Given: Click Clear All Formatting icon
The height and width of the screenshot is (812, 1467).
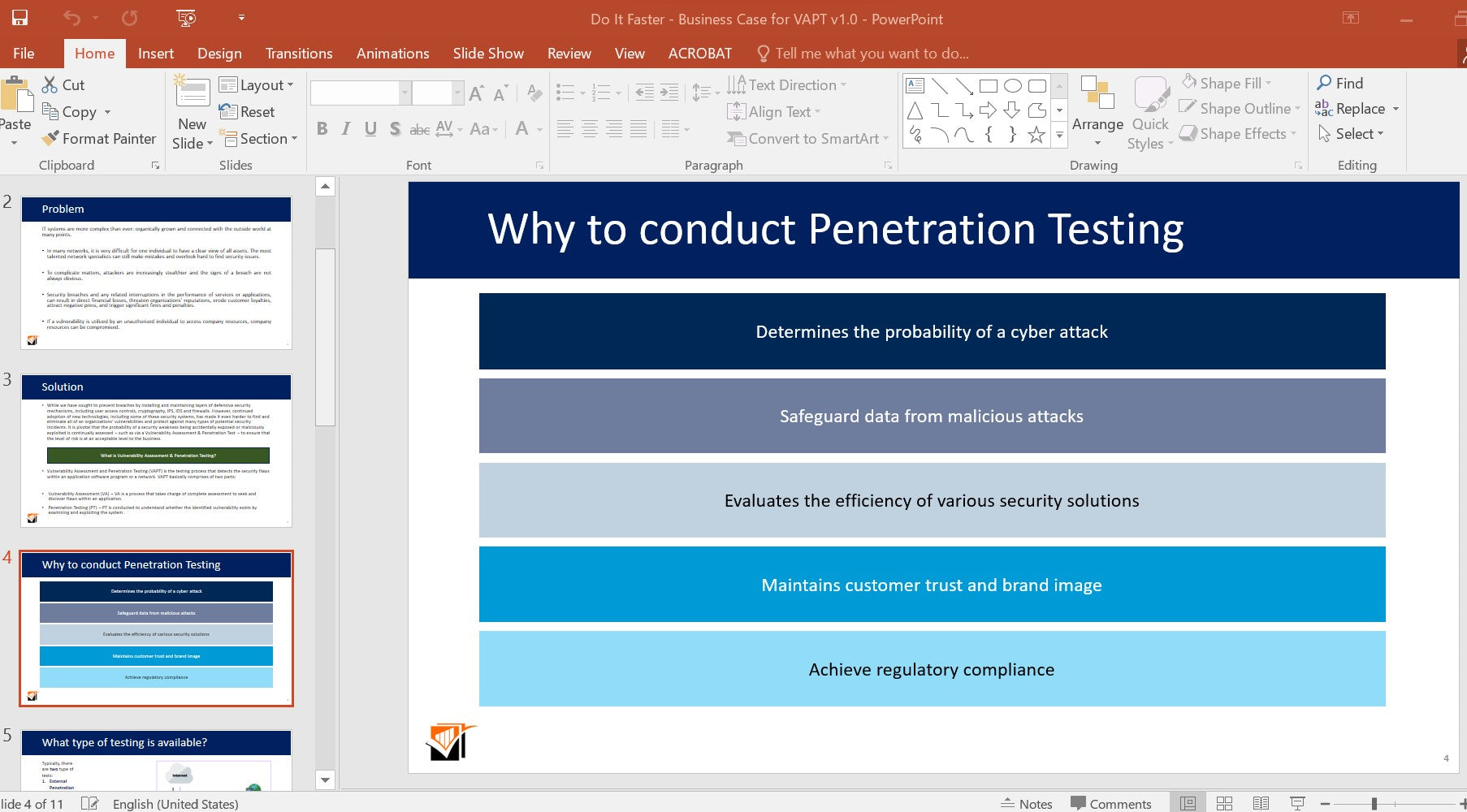Looking at the screenshot, I should pos(534,93).
